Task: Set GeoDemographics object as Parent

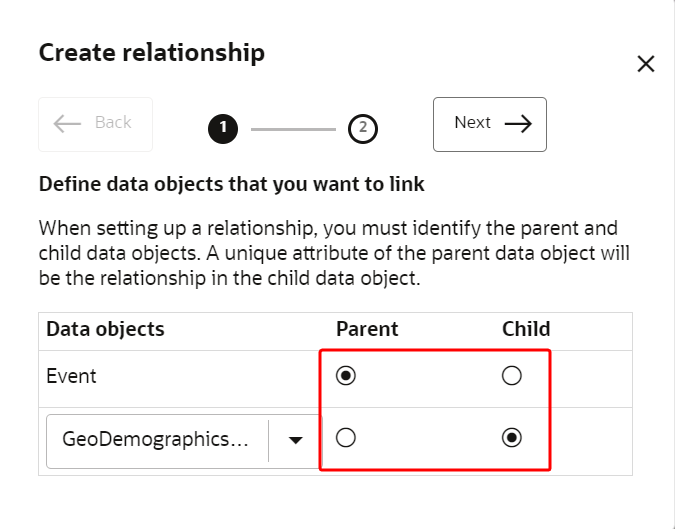Action: point(347,438)
